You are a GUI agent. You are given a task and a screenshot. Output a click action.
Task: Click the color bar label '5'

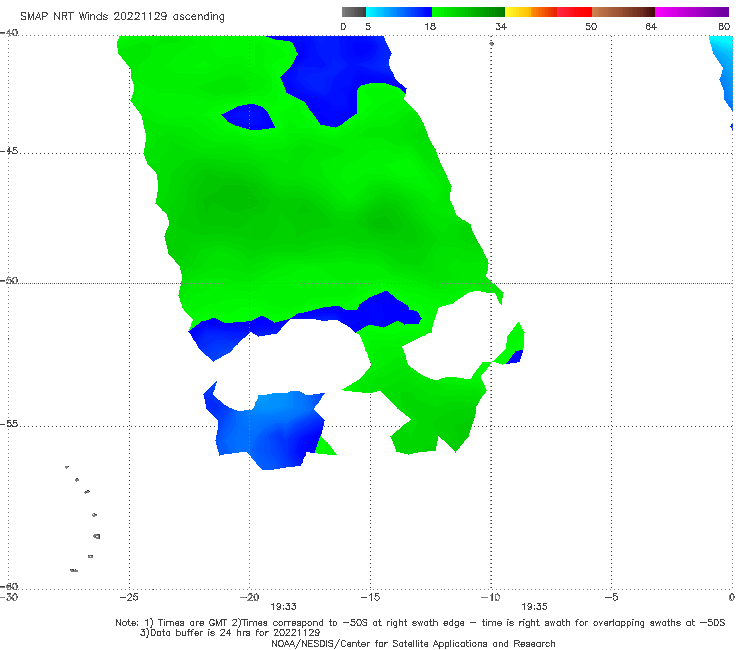click(x=368, y=26)
